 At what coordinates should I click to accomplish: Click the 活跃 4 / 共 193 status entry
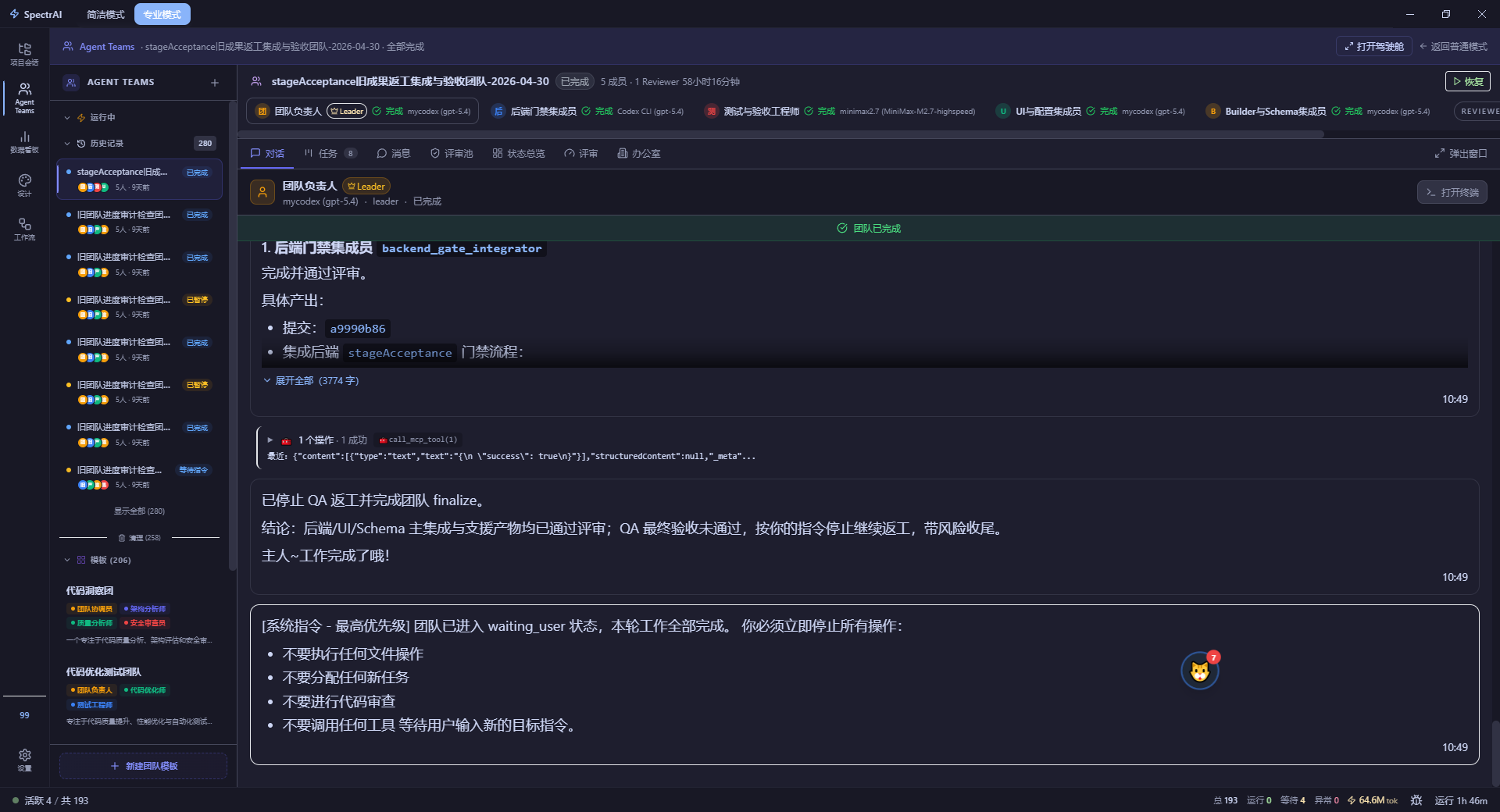tap(51, 800)
